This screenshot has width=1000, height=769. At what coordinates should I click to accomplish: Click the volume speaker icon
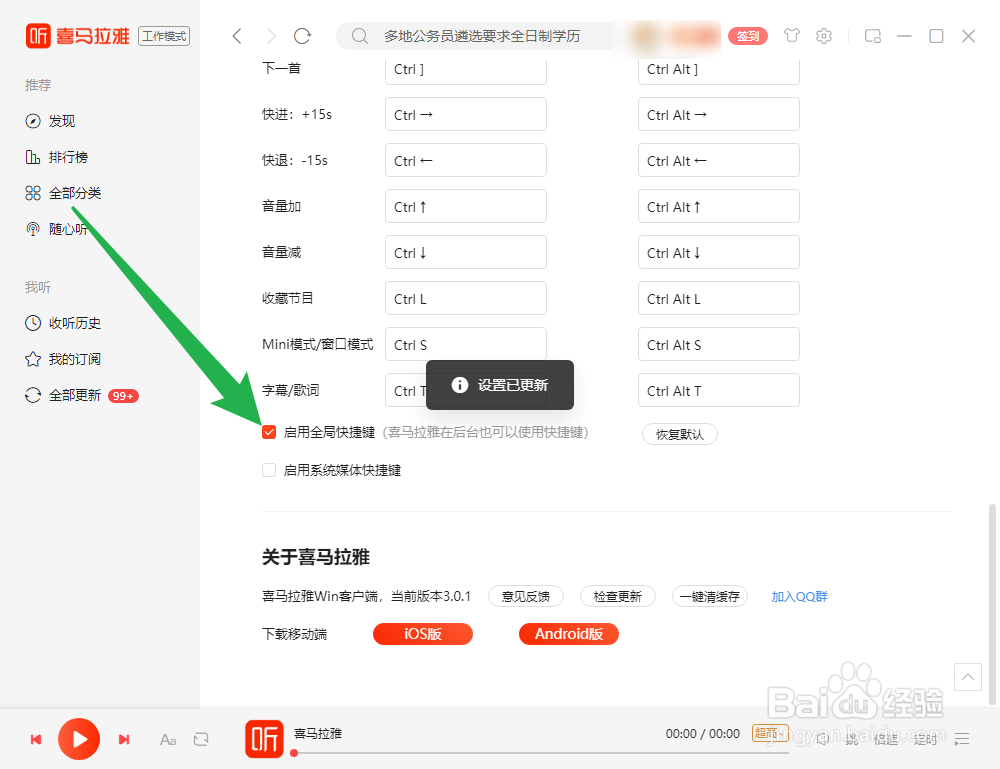click(x=822, y=739)
